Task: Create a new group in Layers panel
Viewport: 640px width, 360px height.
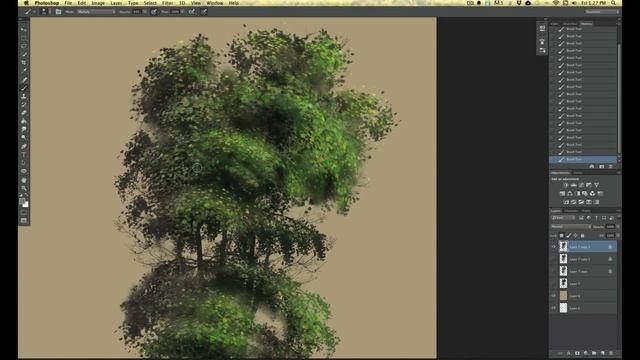Action: click(x=594, y=353)
